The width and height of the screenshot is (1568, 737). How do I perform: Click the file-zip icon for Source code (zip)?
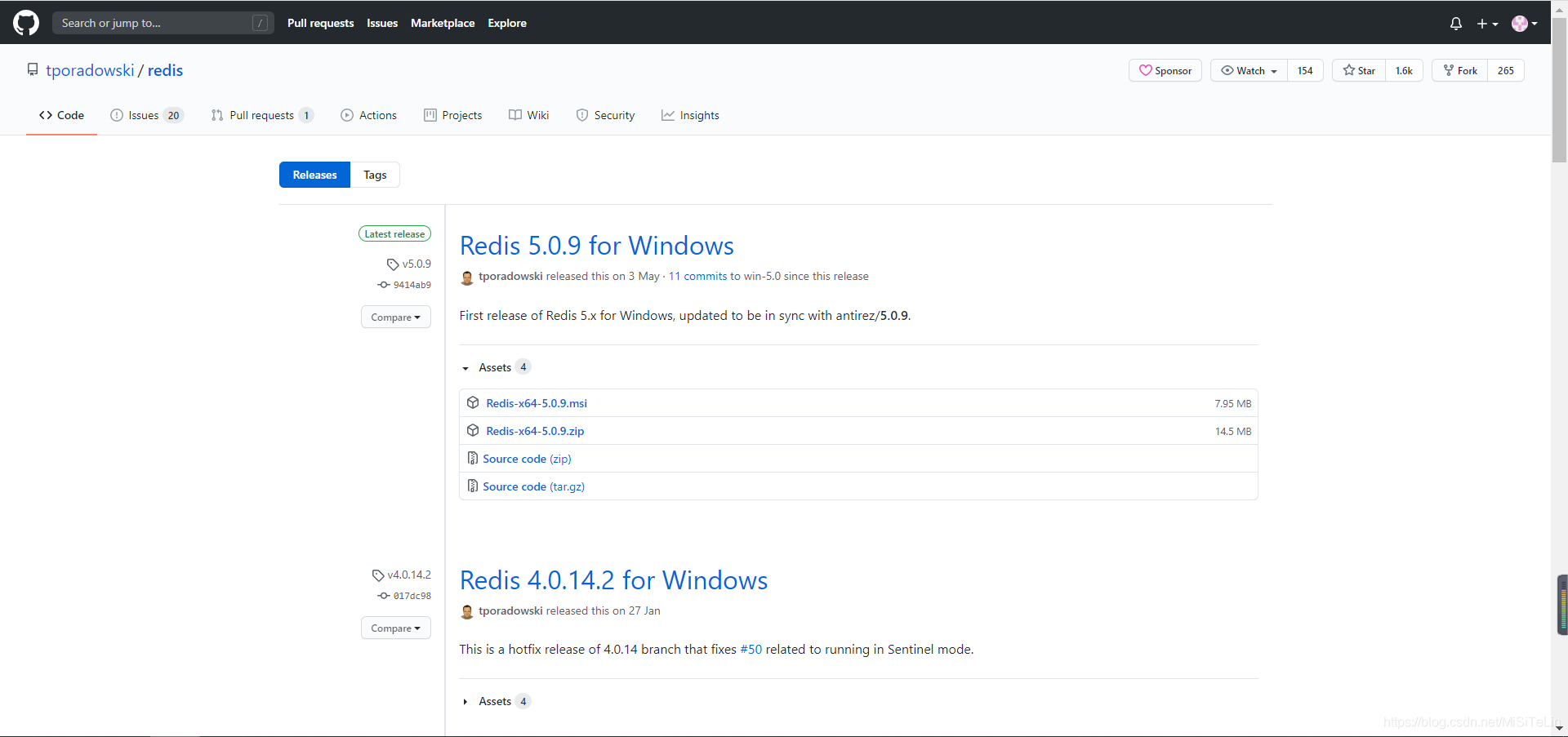[x=472, y=458]
